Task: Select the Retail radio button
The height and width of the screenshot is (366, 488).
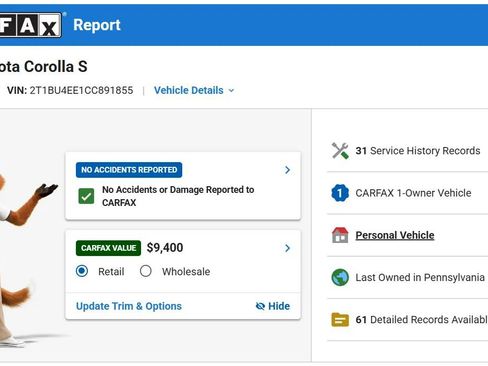Action: click(x=82, y=271)
